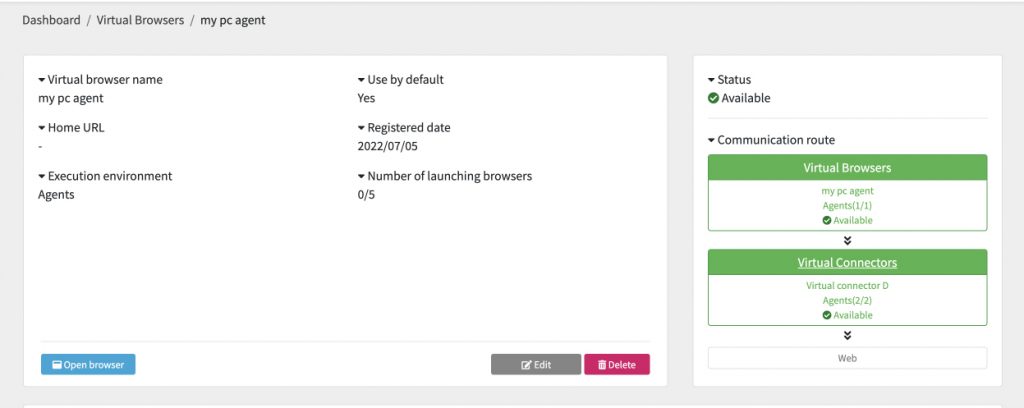Click the trash icon on Delete button

pos(601,365)
